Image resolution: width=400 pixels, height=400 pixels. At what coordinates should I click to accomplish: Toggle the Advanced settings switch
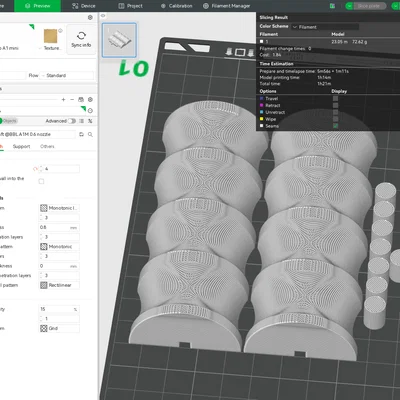[x=72, y=121]
